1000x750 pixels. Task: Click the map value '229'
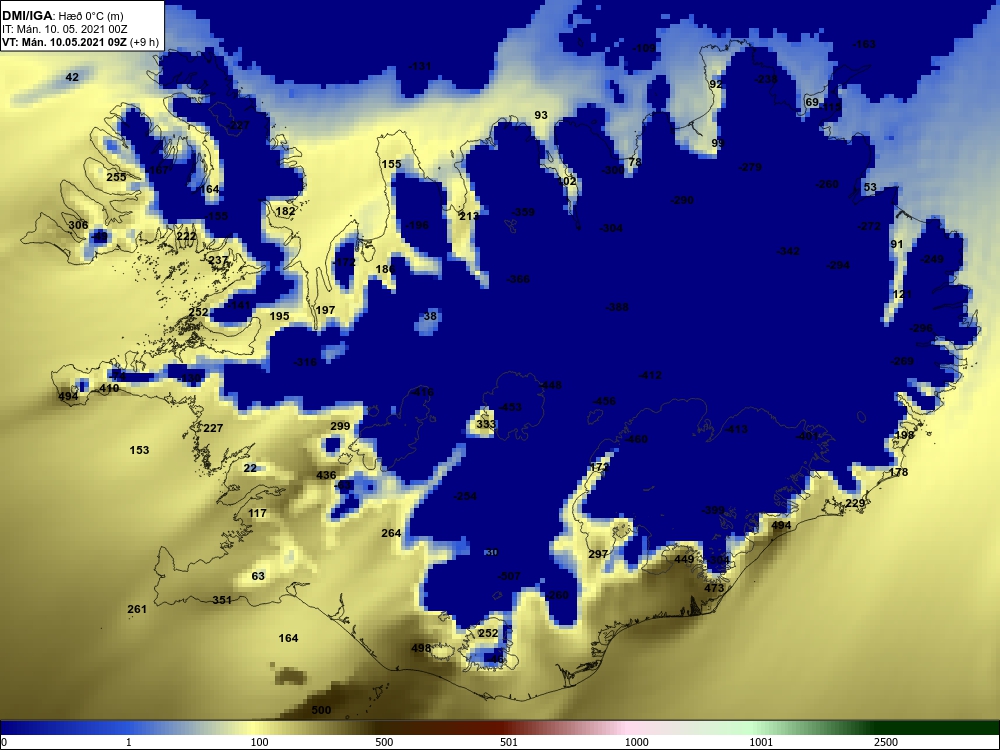[x=855, y=503]
